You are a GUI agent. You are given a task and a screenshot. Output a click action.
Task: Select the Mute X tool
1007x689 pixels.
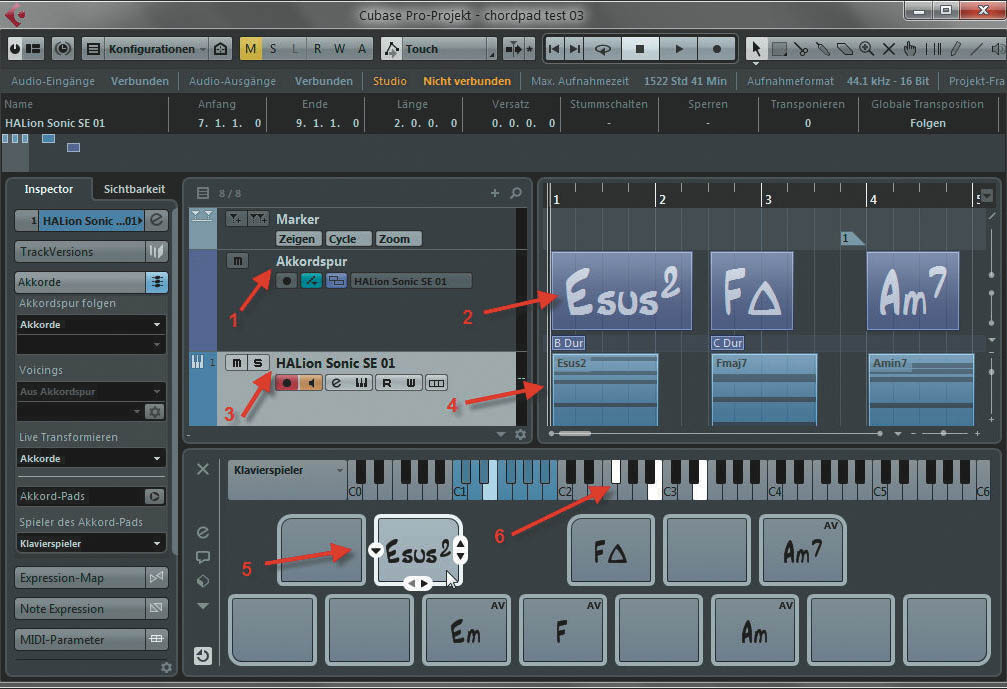(x=889, y=49)
